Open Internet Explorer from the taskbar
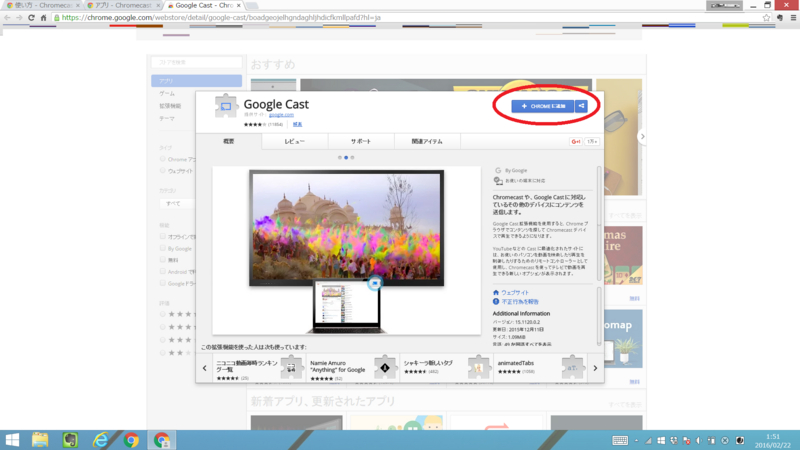This screenshot has height=450, width=800. click(101, 440)
